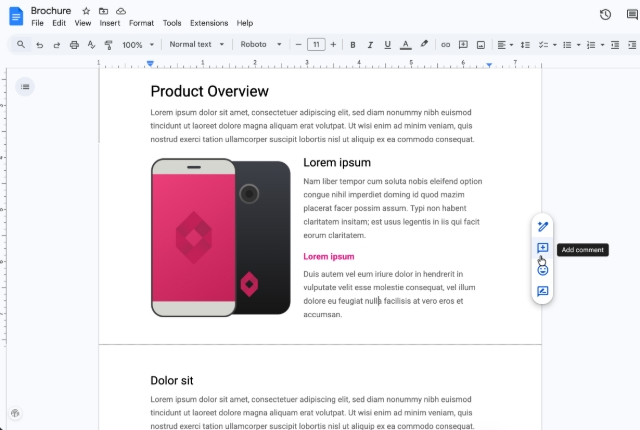Click the floating Add comment button
This screenshot has width=640, height=430.
(542, 248)
